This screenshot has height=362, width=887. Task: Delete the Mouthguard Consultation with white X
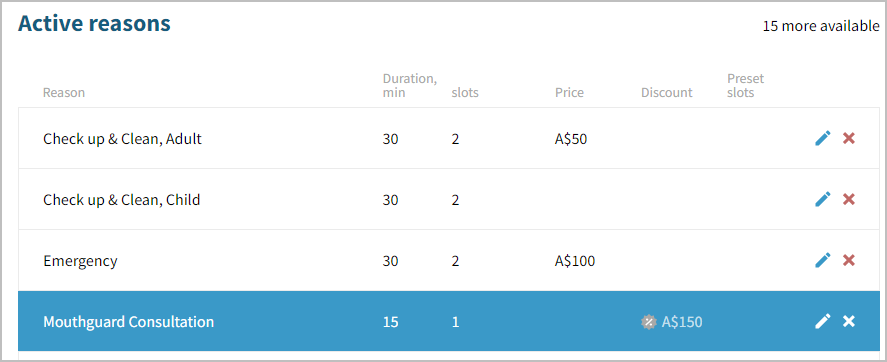point(849,321)
